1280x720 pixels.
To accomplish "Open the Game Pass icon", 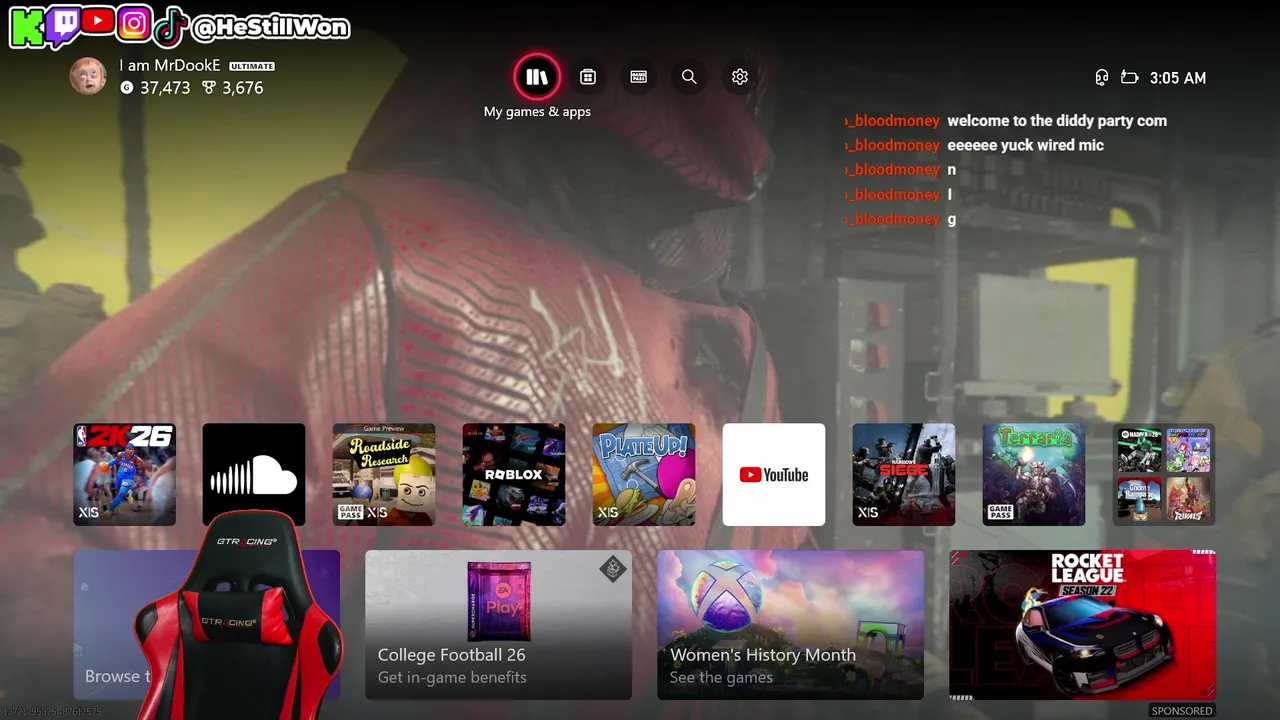I will tap(639, 77).
